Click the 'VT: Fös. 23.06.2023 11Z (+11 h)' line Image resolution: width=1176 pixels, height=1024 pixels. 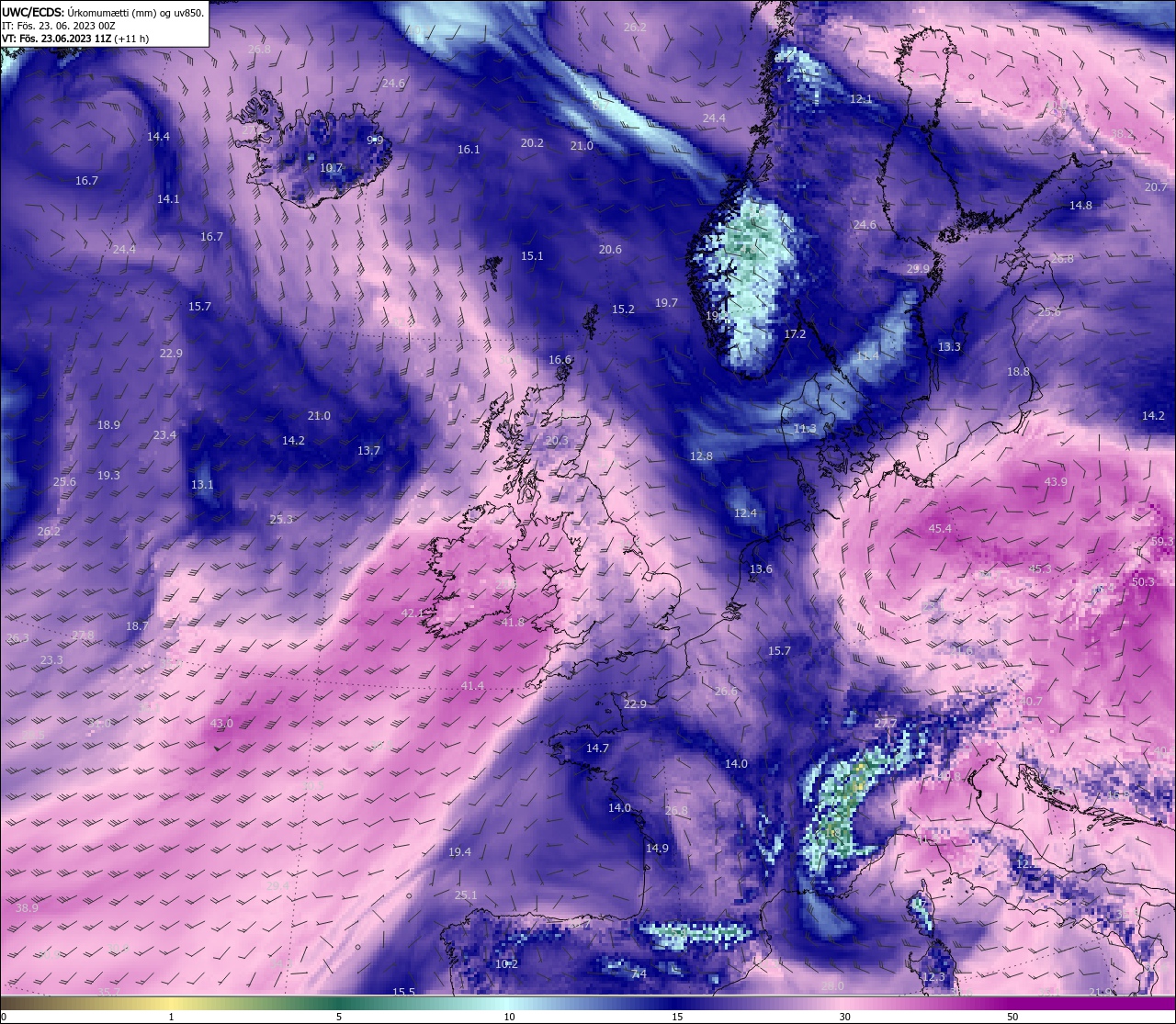[x=75, y=39]
